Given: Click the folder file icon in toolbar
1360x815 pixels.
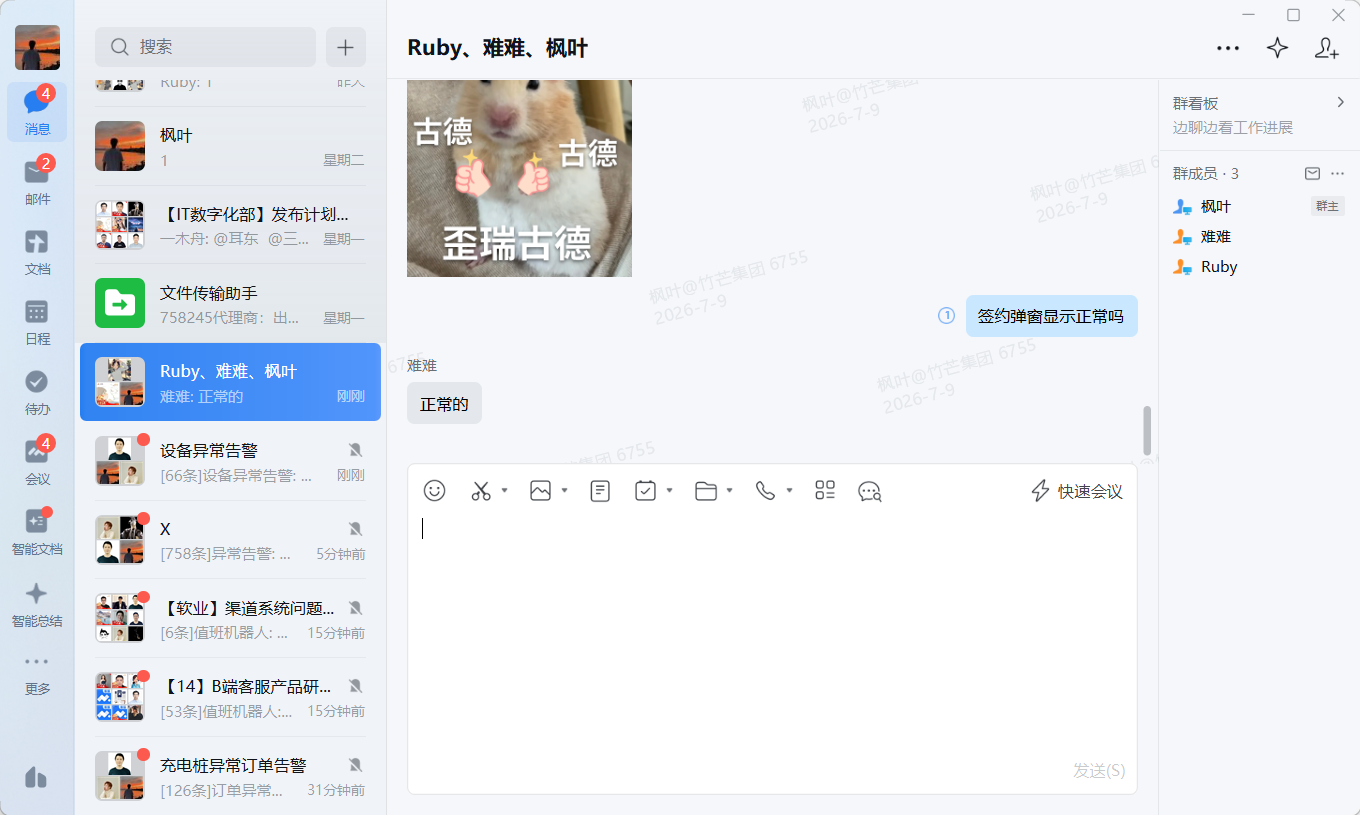Looking at the screenshot, I should 706,491.
